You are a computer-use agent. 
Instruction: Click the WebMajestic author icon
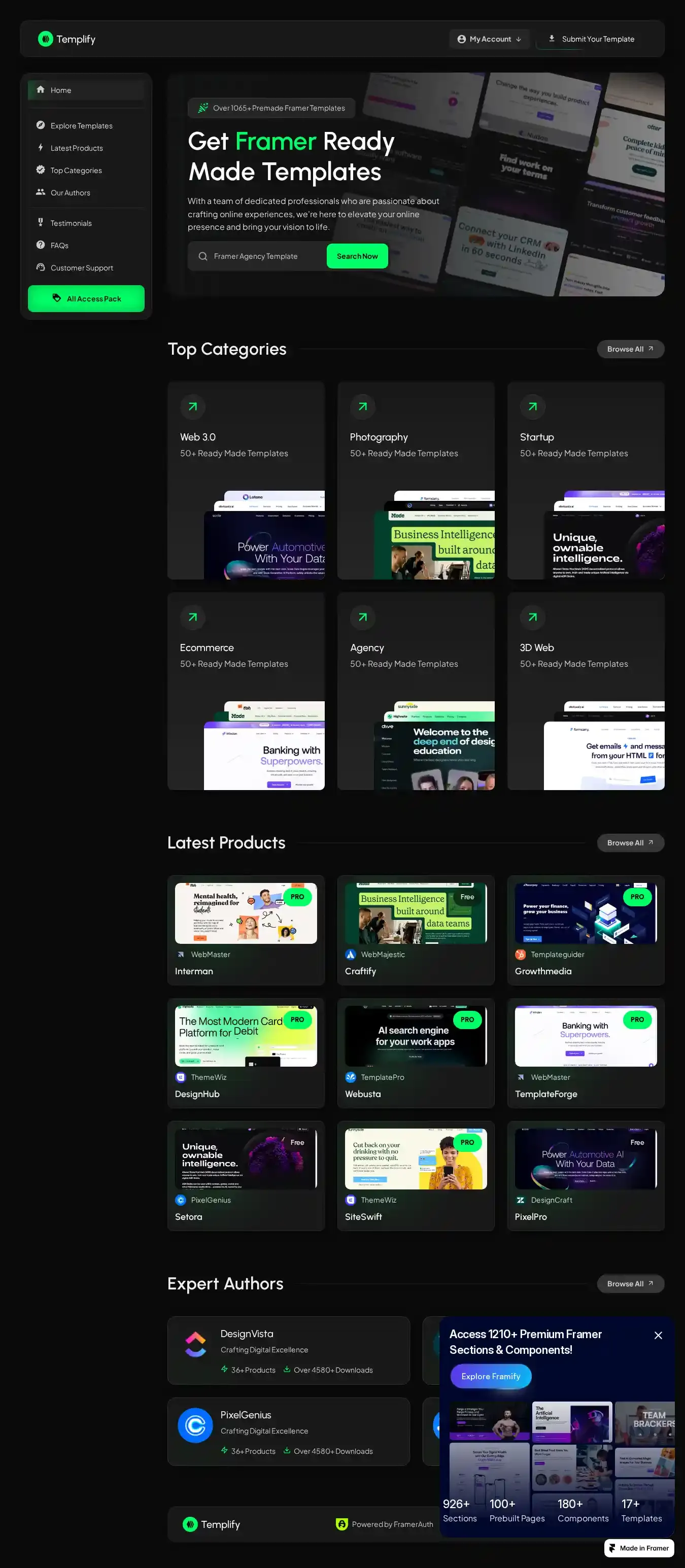(350, 955)
